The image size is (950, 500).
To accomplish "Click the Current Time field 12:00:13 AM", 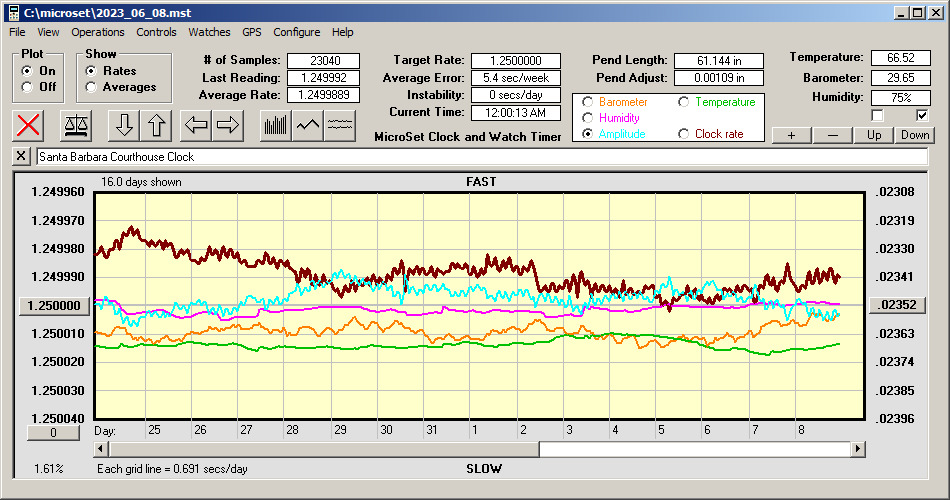I will [x=516, y=112].
